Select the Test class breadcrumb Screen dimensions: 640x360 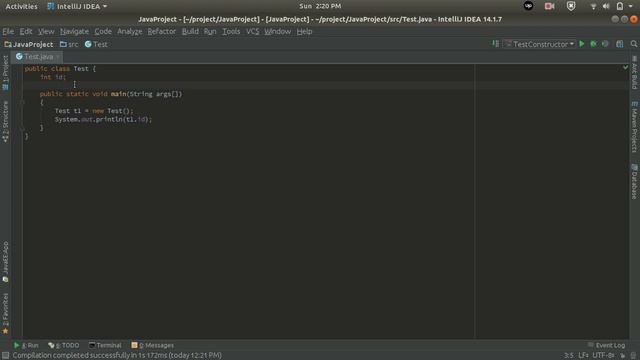96,44
